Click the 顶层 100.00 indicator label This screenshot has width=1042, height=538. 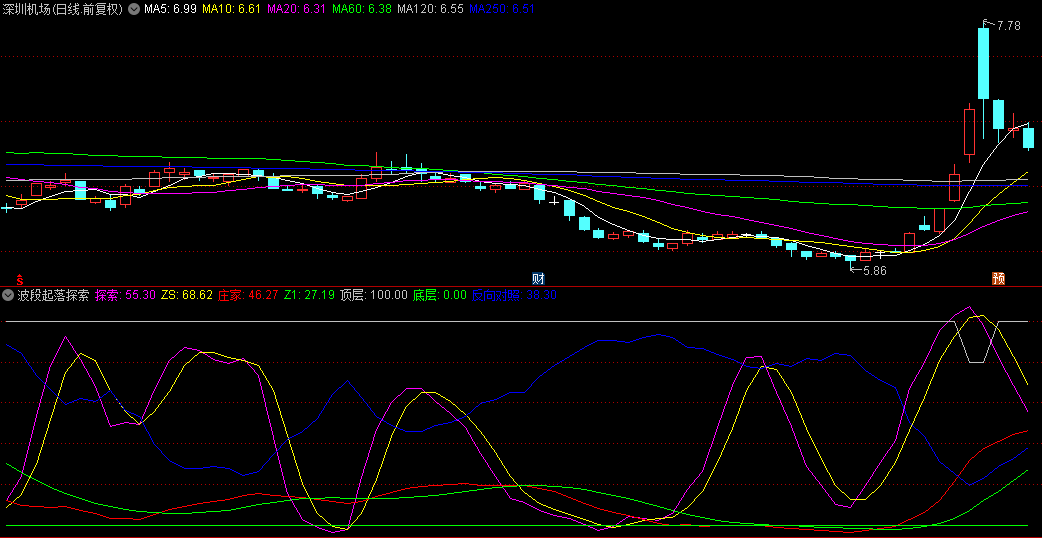click(374, 295)
